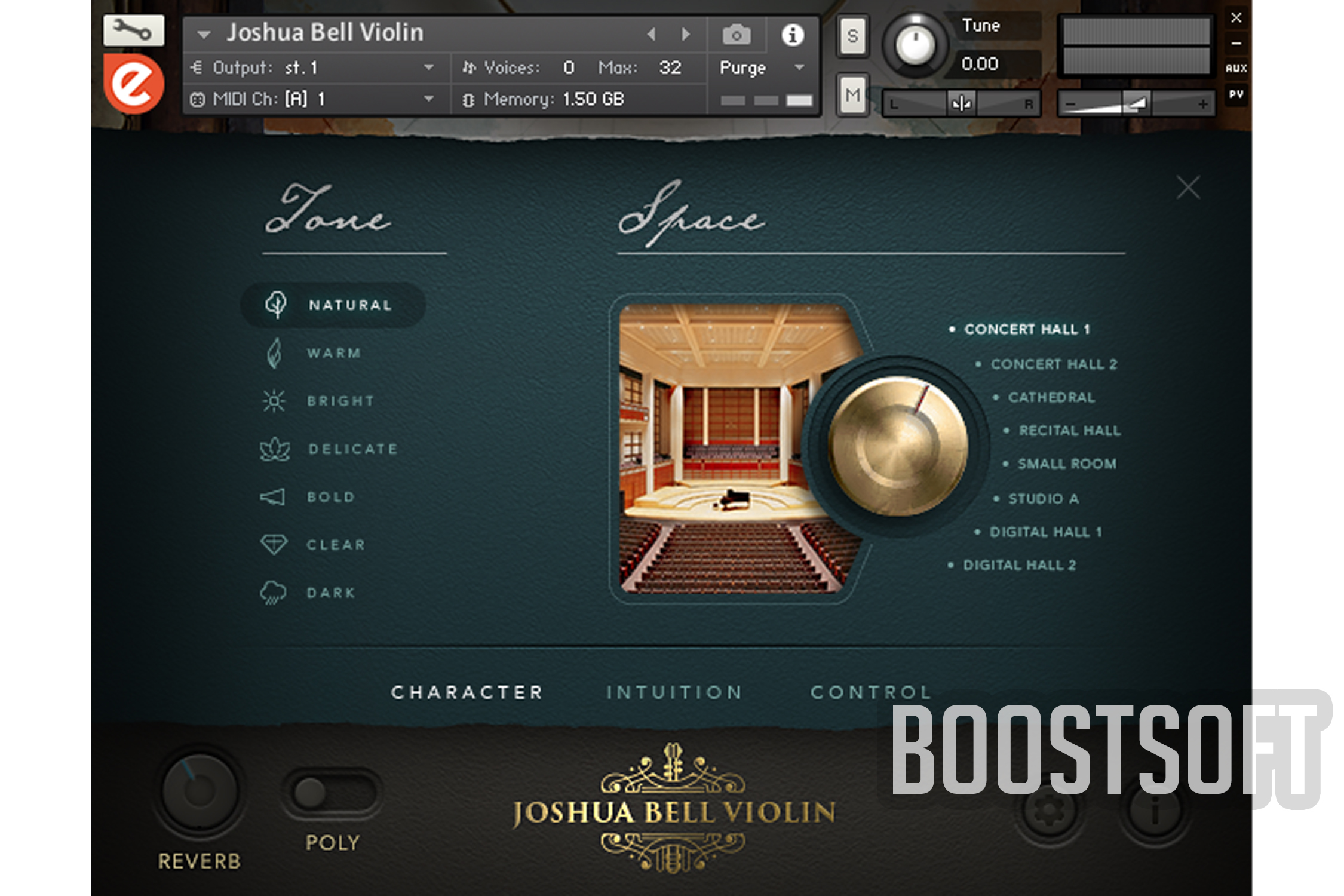Choose the BOLD tone label
Image resolution: width=1344 pixels, height=896 pixels.
click(x=331, y=497)
